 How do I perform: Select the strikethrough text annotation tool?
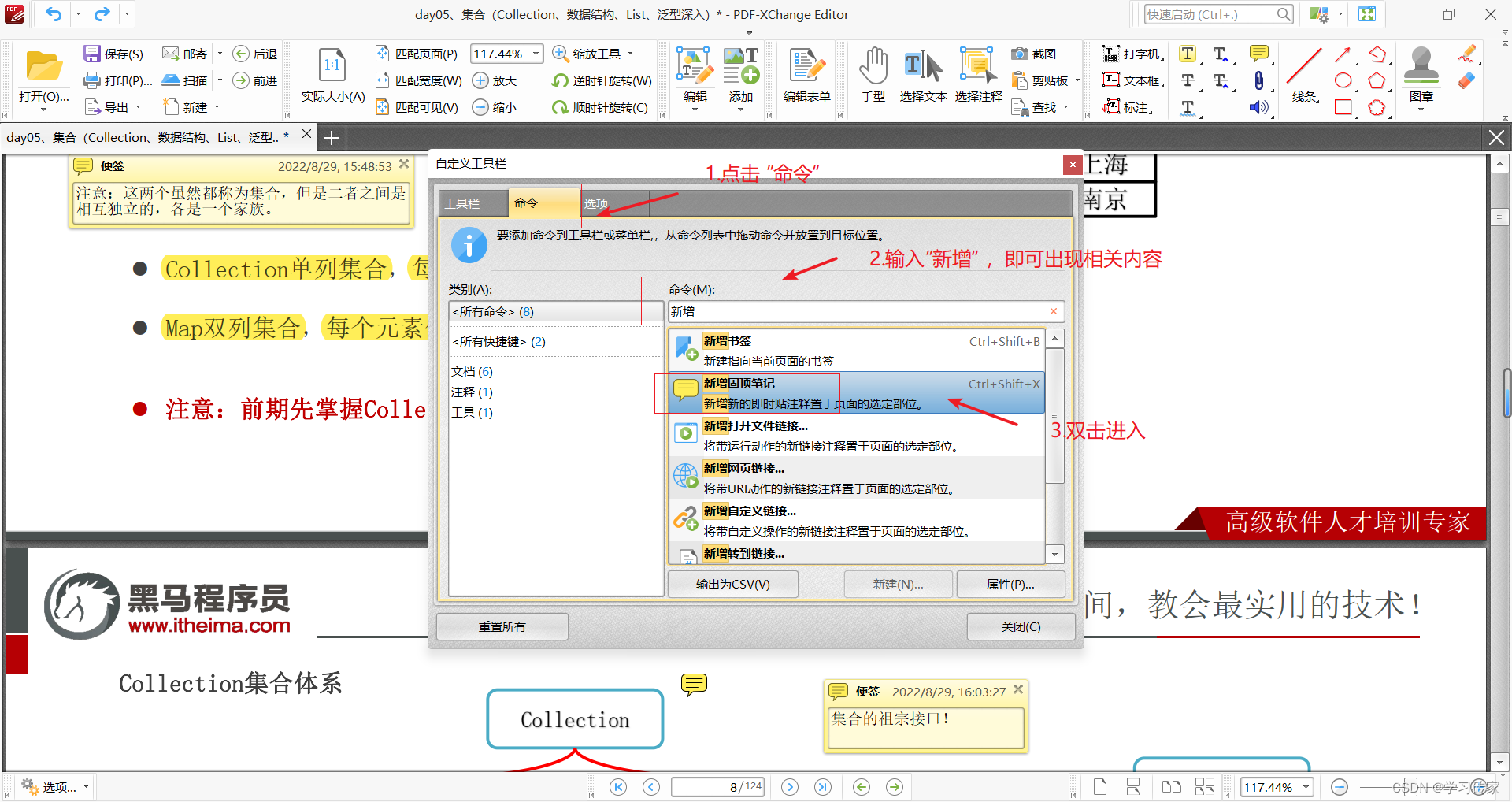pos(1188,80)
